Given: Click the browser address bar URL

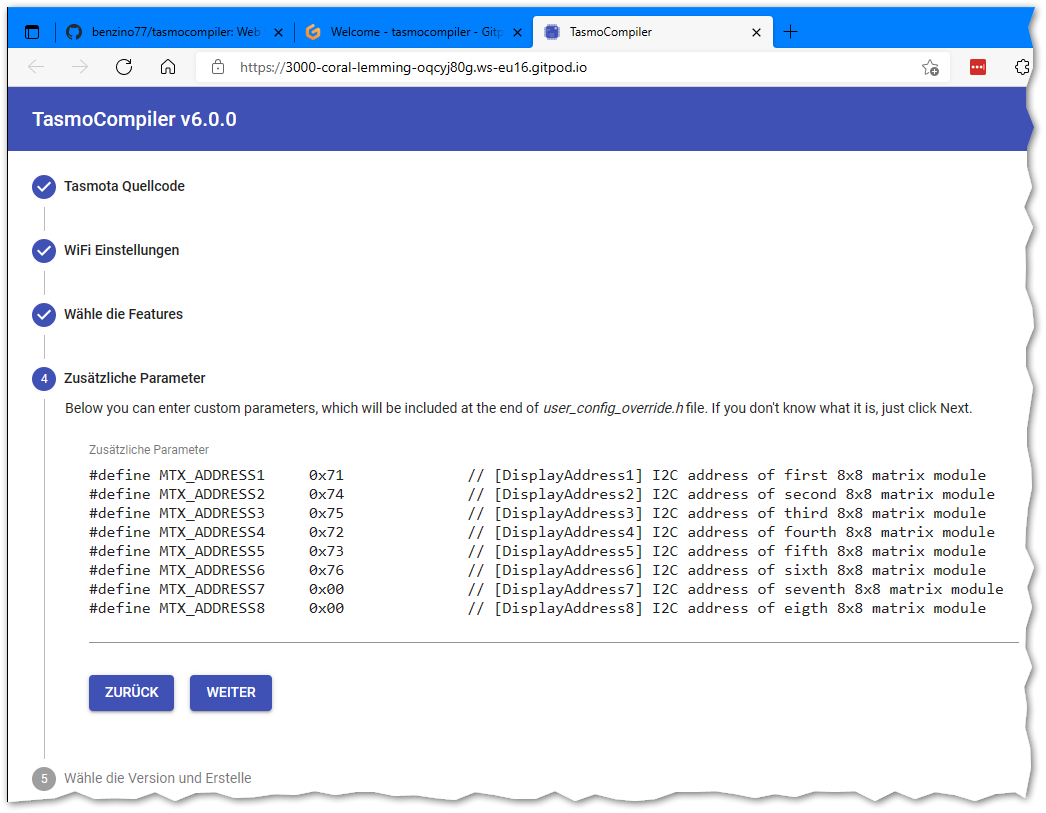Looking at the screenshot, I should click(420, 67).
